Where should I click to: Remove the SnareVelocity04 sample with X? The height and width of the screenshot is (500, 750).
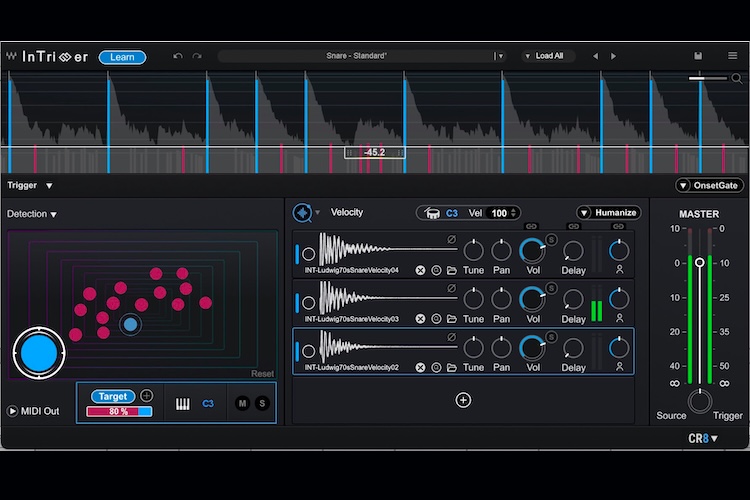[420, 270]
